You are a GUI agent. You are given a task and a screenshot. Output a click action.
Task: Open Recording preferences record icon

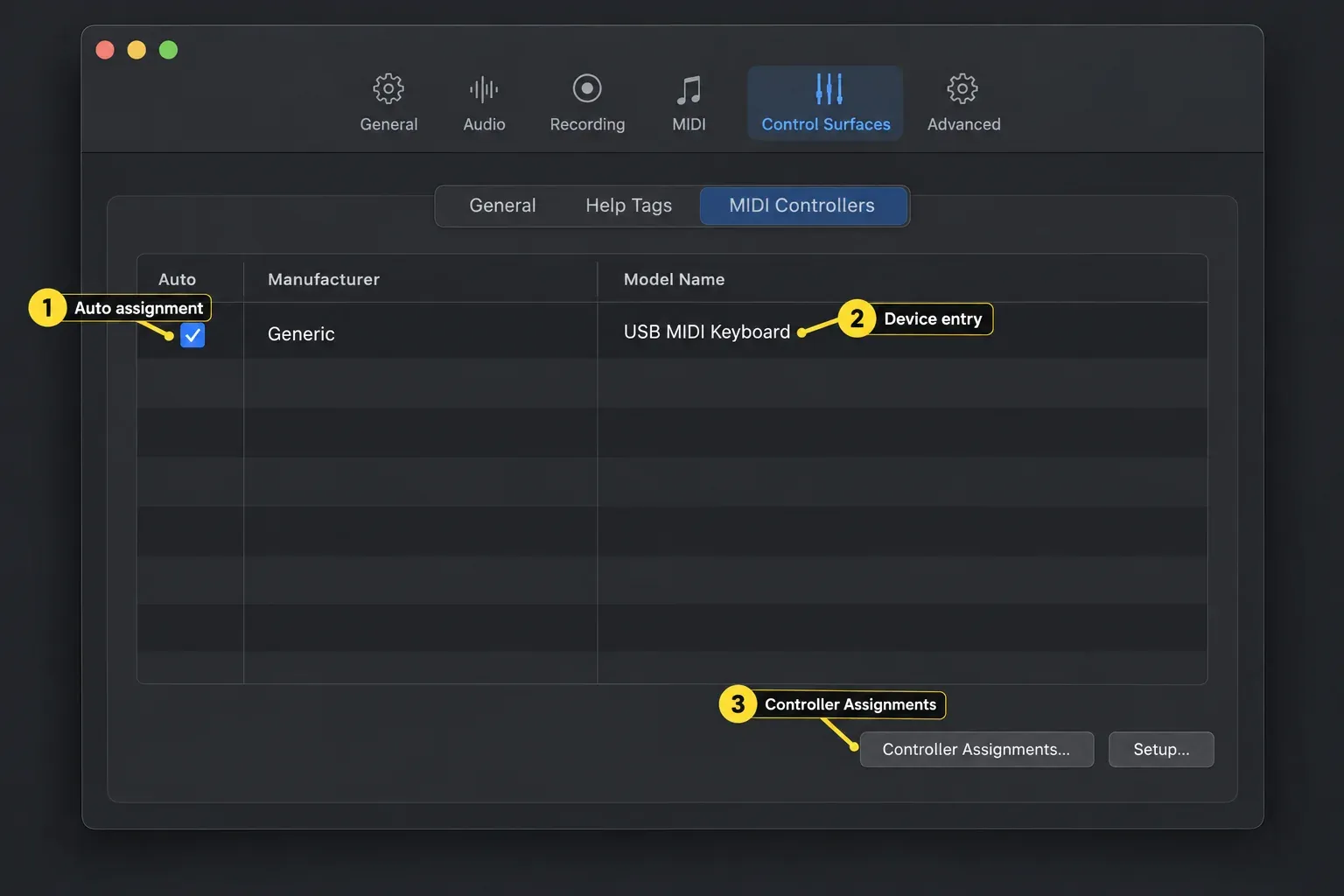pyautogui.click(x=587, y=88)
